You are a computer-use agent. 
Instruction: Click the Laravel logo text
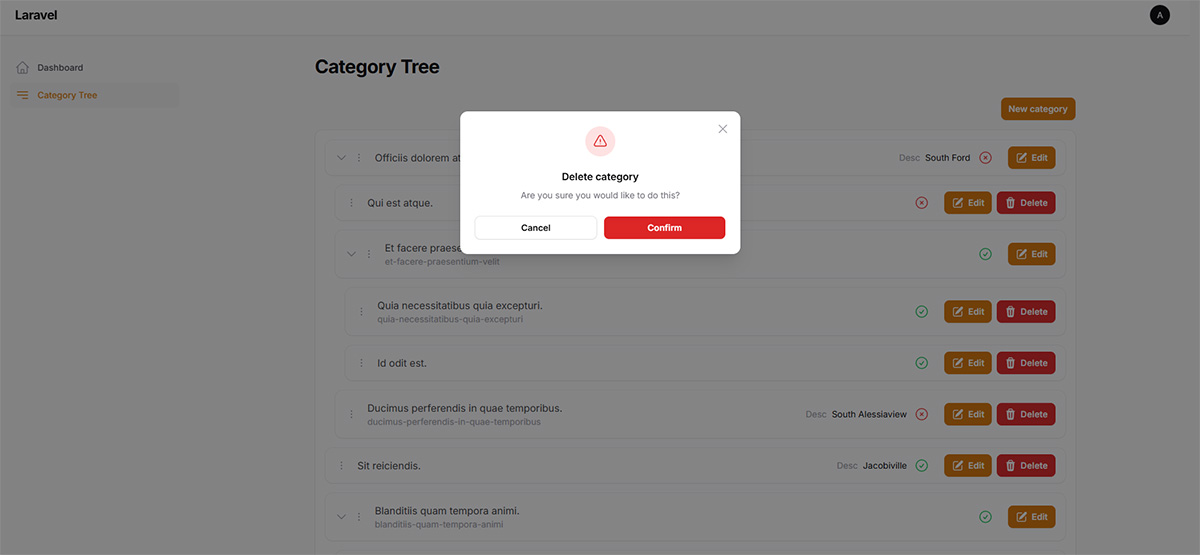coord(36,15)
